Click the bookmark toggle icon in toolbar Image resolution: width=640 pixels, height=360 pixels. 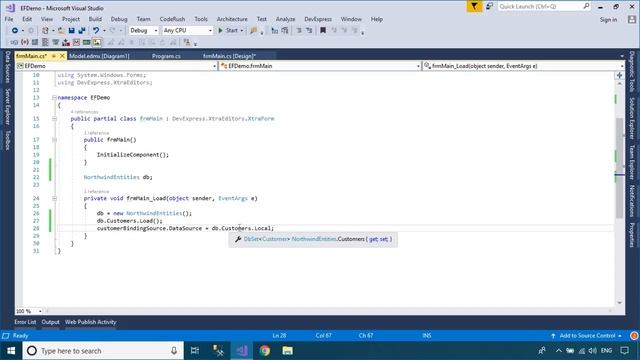point(323,31)
